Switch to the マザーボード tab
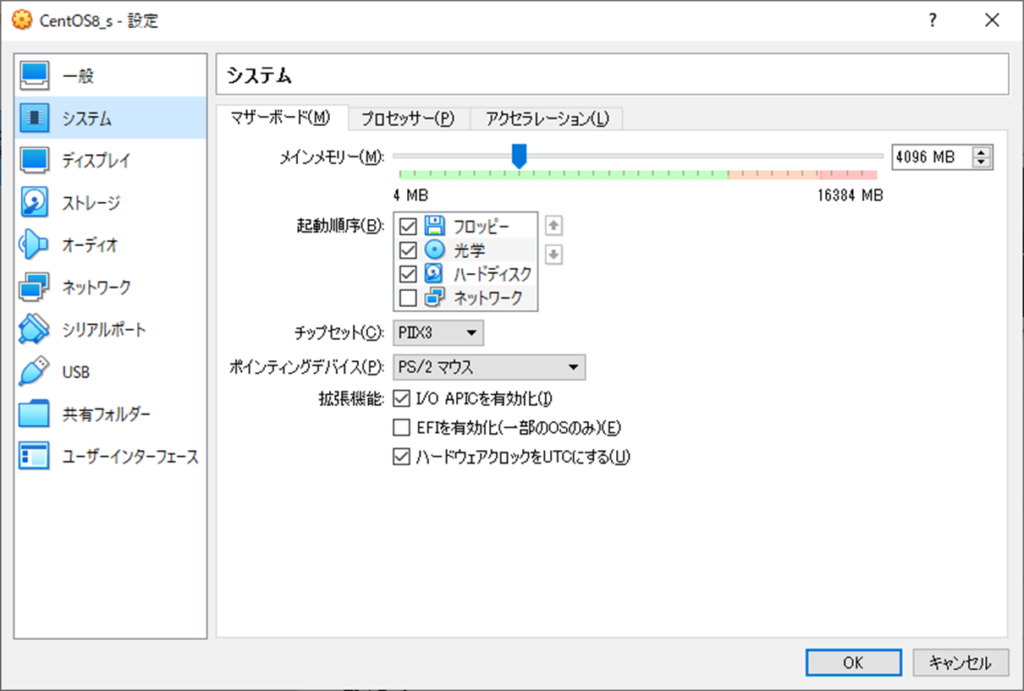Viewport: 1024px width, 691px height. (x=281, y=118)
